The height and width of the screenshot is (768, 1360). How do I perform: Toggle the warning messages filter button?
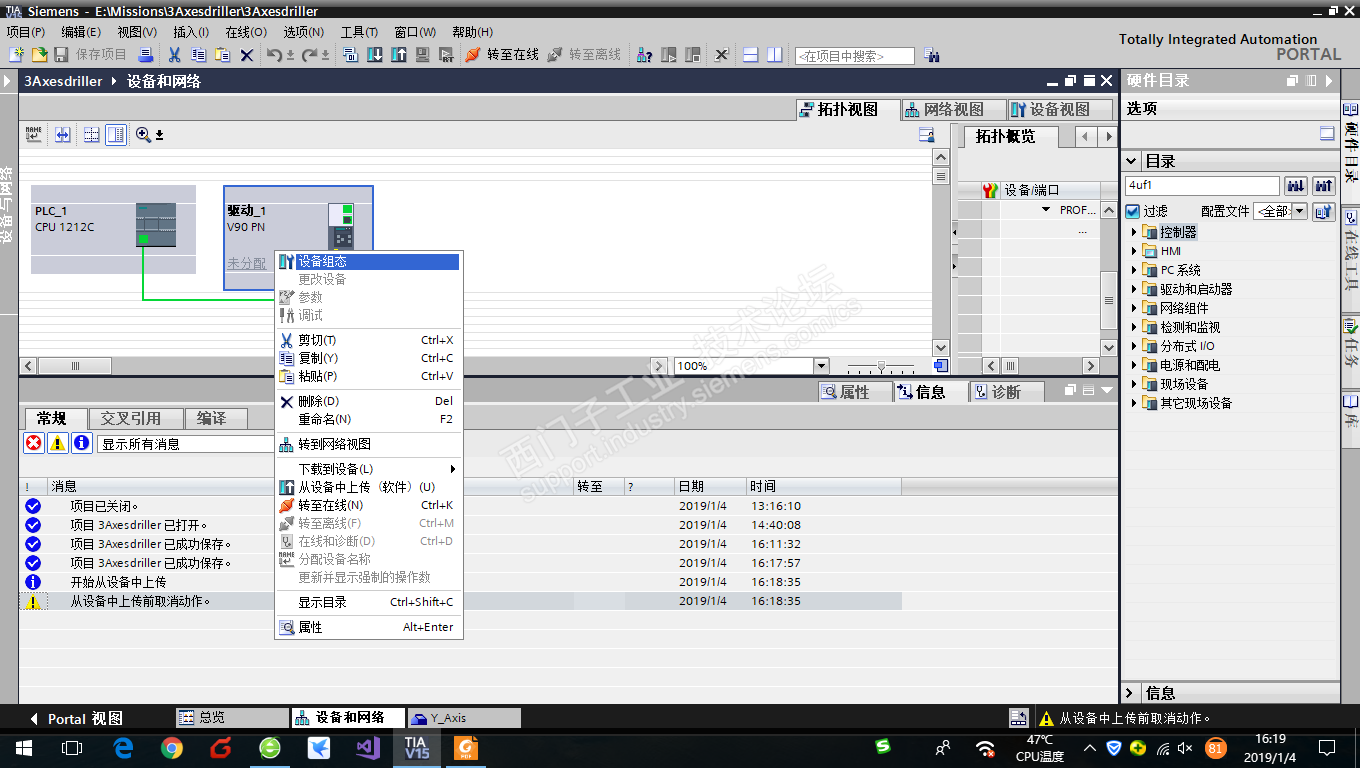click(58, 443)
